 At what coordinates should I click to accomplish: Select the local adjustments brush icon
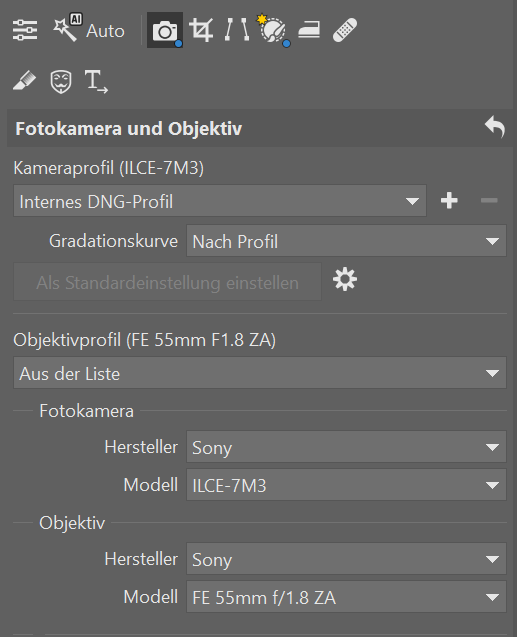tap(273, 30)
